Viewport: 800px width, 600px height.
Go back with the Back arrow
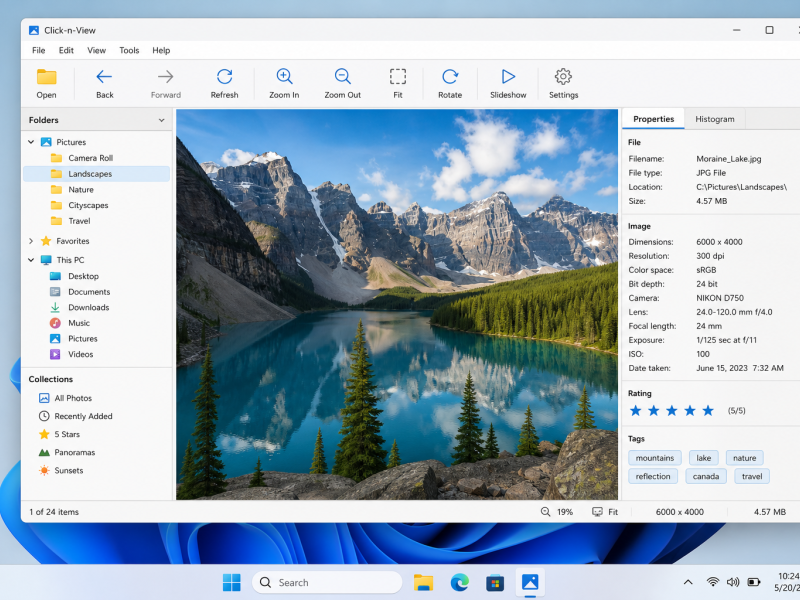click(105, 84)
